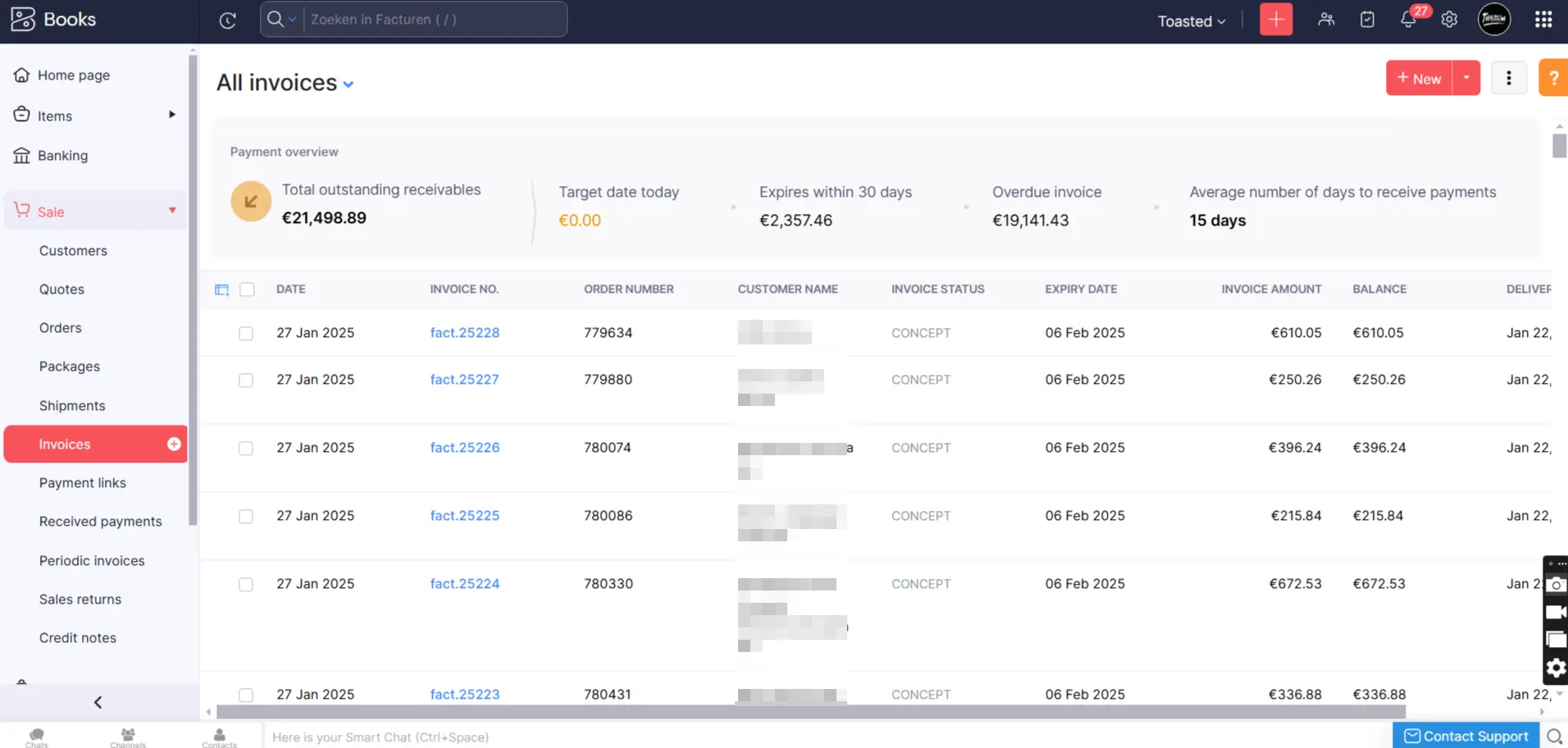Open the user profile avatar in the top bar
The image size is (1568, 748).
point(1493,19)
